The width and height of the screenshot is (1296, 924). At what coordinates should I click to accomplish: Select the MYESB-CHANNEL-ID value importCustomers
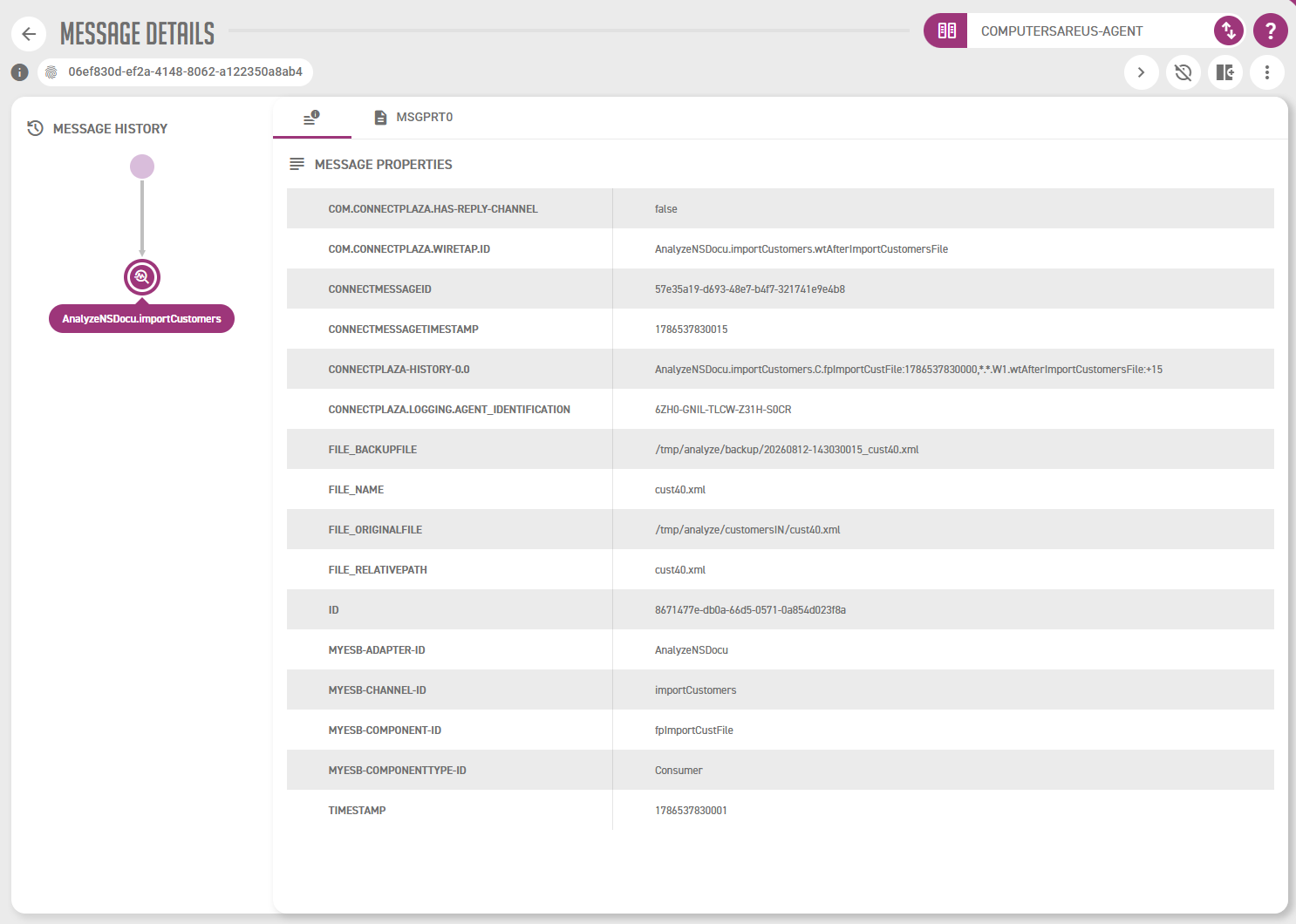696,690
